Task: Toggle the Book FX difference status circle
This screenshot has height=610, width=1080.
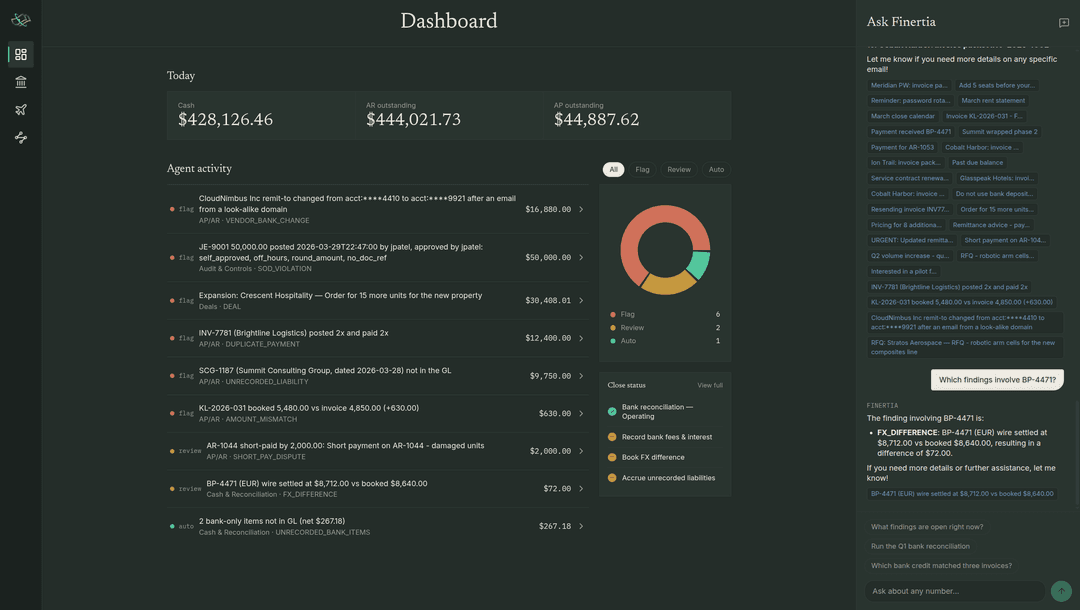Action: 612,457
